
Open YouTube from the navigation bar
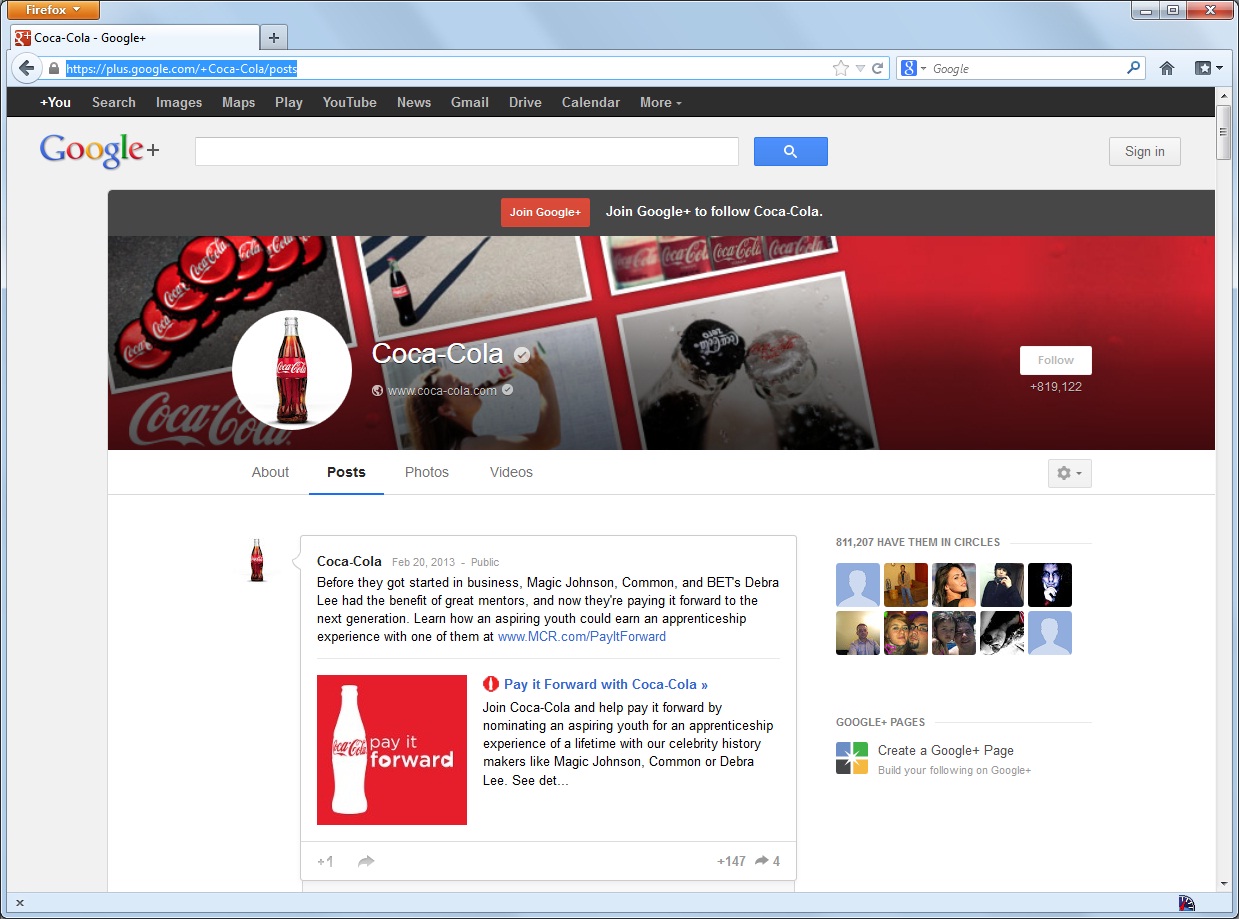(x=349, y=102)
